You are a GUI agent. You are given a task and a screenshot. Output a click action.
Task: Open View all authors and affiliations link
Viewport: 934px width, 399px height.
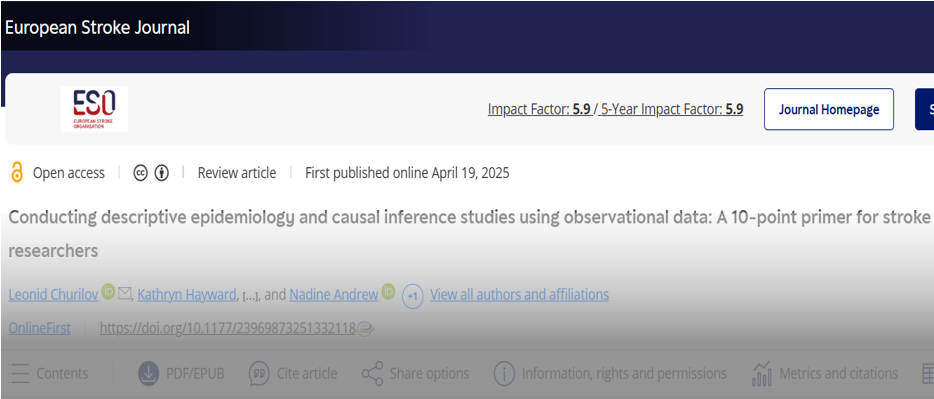pyautogui.click(x=519, y=294)
